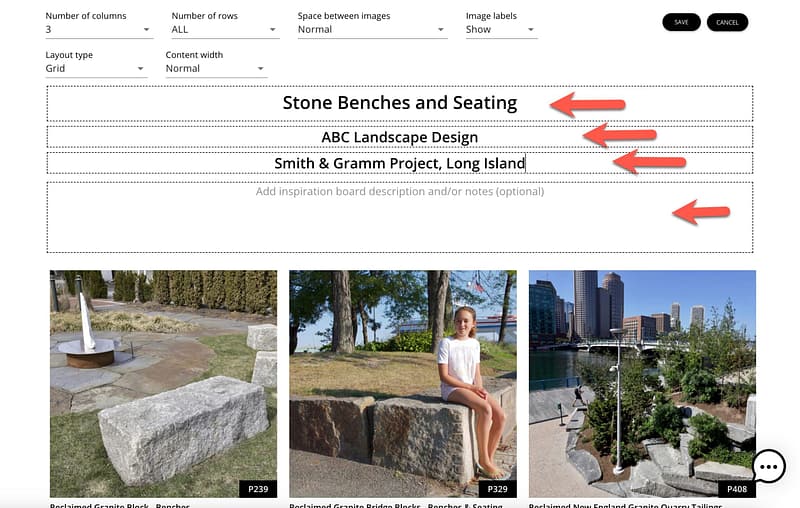Open the Number of columns dropdown
Screen dimensions: 800x508
[98, 30]
